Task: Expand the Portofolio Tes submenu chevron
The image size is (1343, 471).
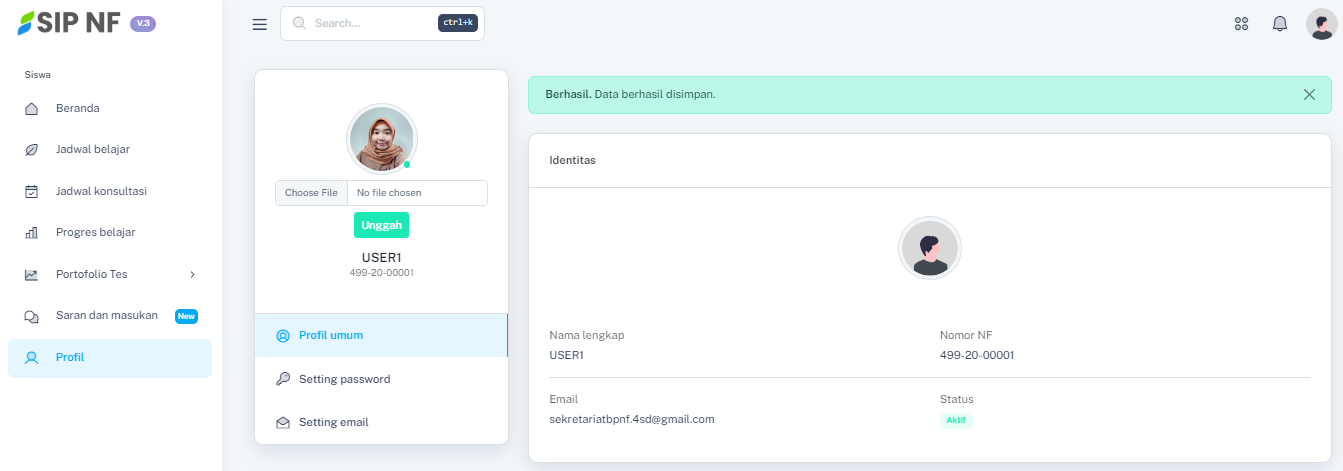Action: tap(193, 274)
